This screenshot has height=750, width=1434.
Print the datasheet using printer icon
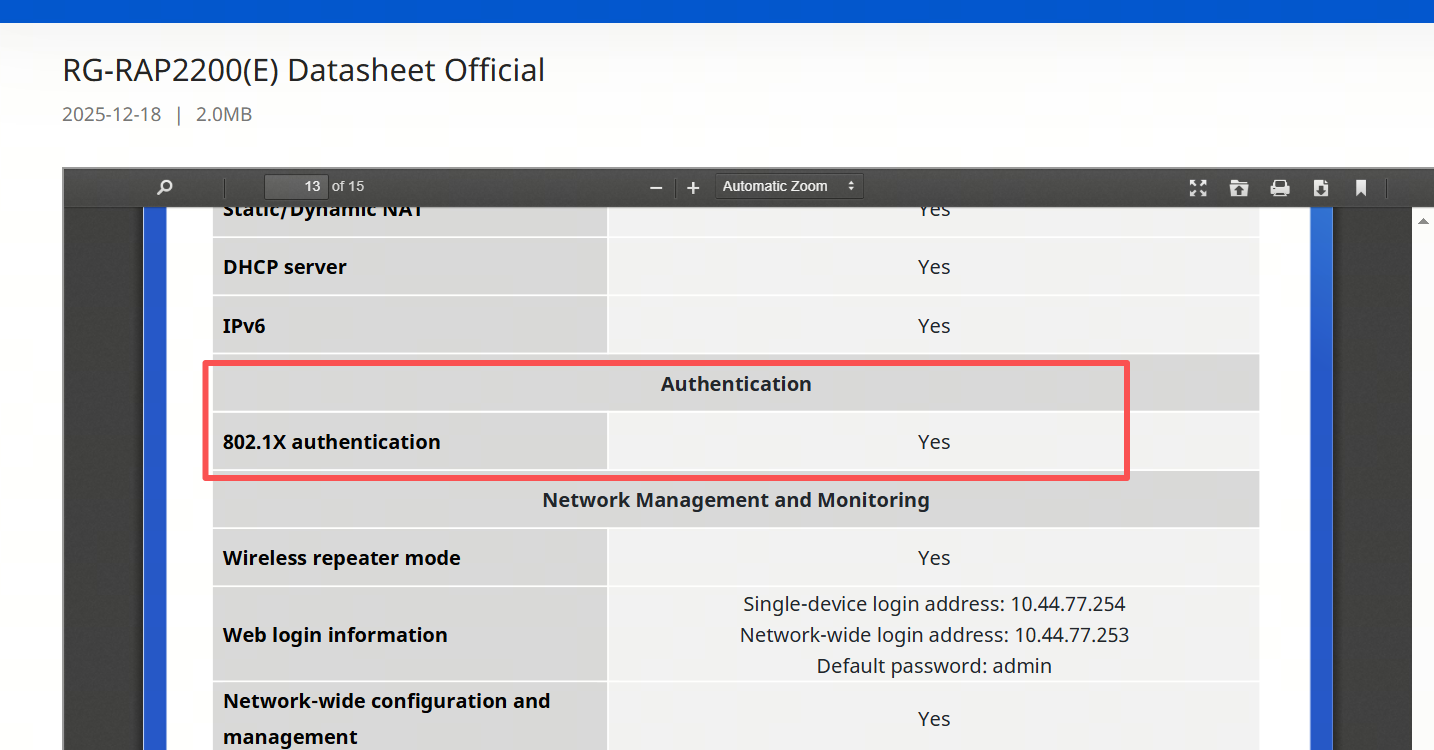click(1280, 187)
